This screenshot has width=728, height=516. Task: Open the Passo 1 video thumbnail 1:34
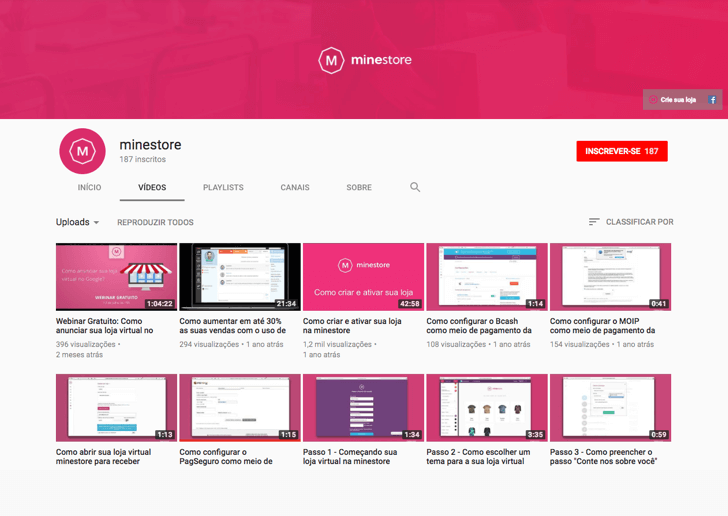pyautogui.click(x=364, y=408)
